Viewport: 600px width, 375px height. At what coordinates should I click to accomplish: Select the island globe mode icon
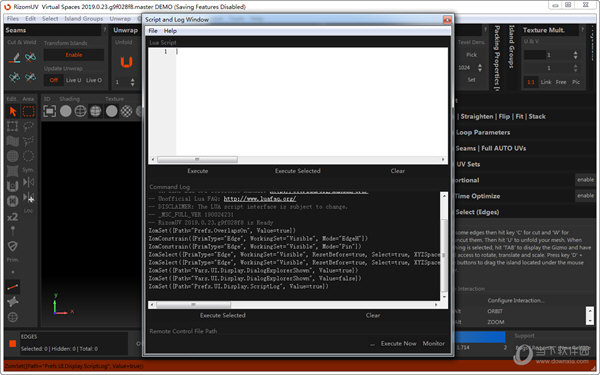[13, 317]
